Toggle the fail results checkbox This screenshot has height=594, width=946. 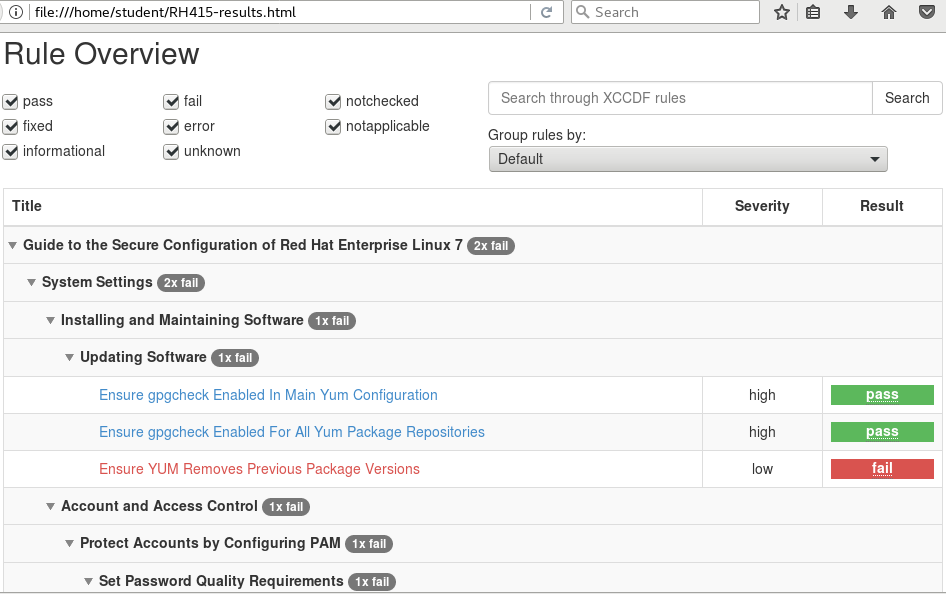[172, 102]
